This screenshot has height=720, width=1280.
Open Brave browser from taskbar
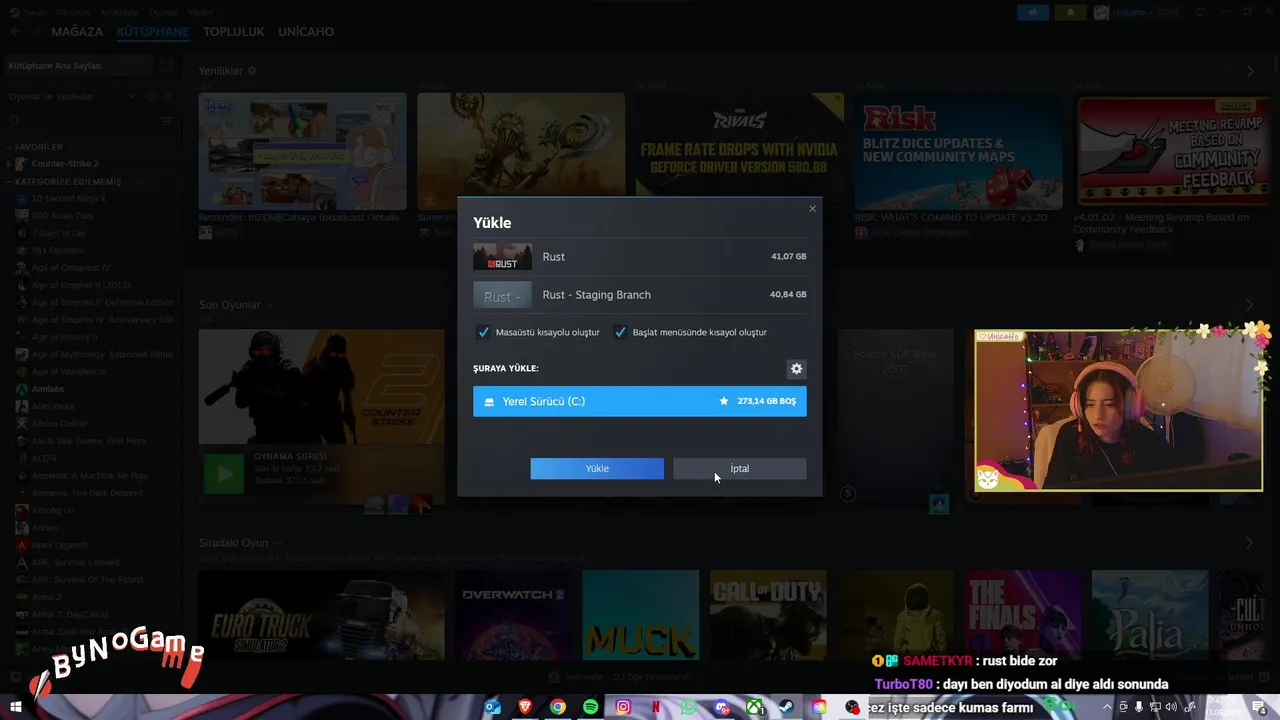click(x=525, y=707)
